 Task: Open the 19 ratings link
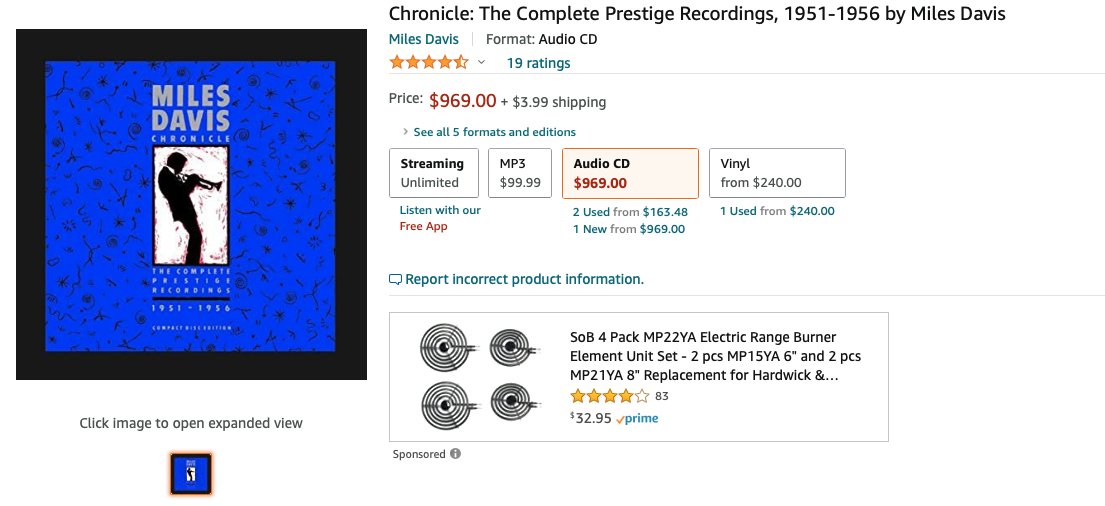538,63
